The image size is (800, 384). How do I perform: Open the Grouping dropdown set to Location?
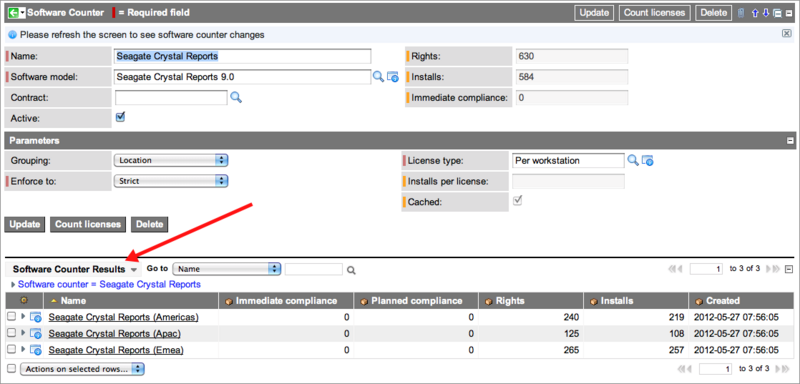pyautogui.click(x=170, y=160)
